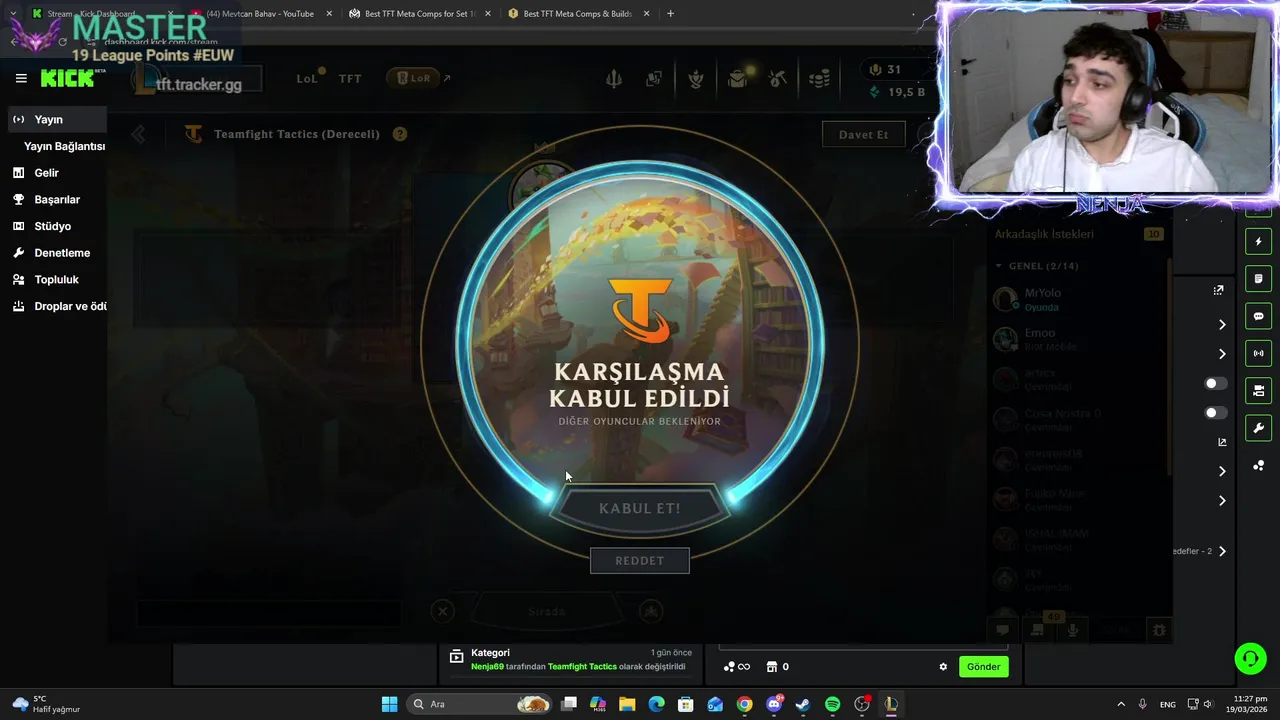Viewport: 1280px width, 720px height.
Task: Click the document icon in Kick toolbar
Action: [1258, 278]
